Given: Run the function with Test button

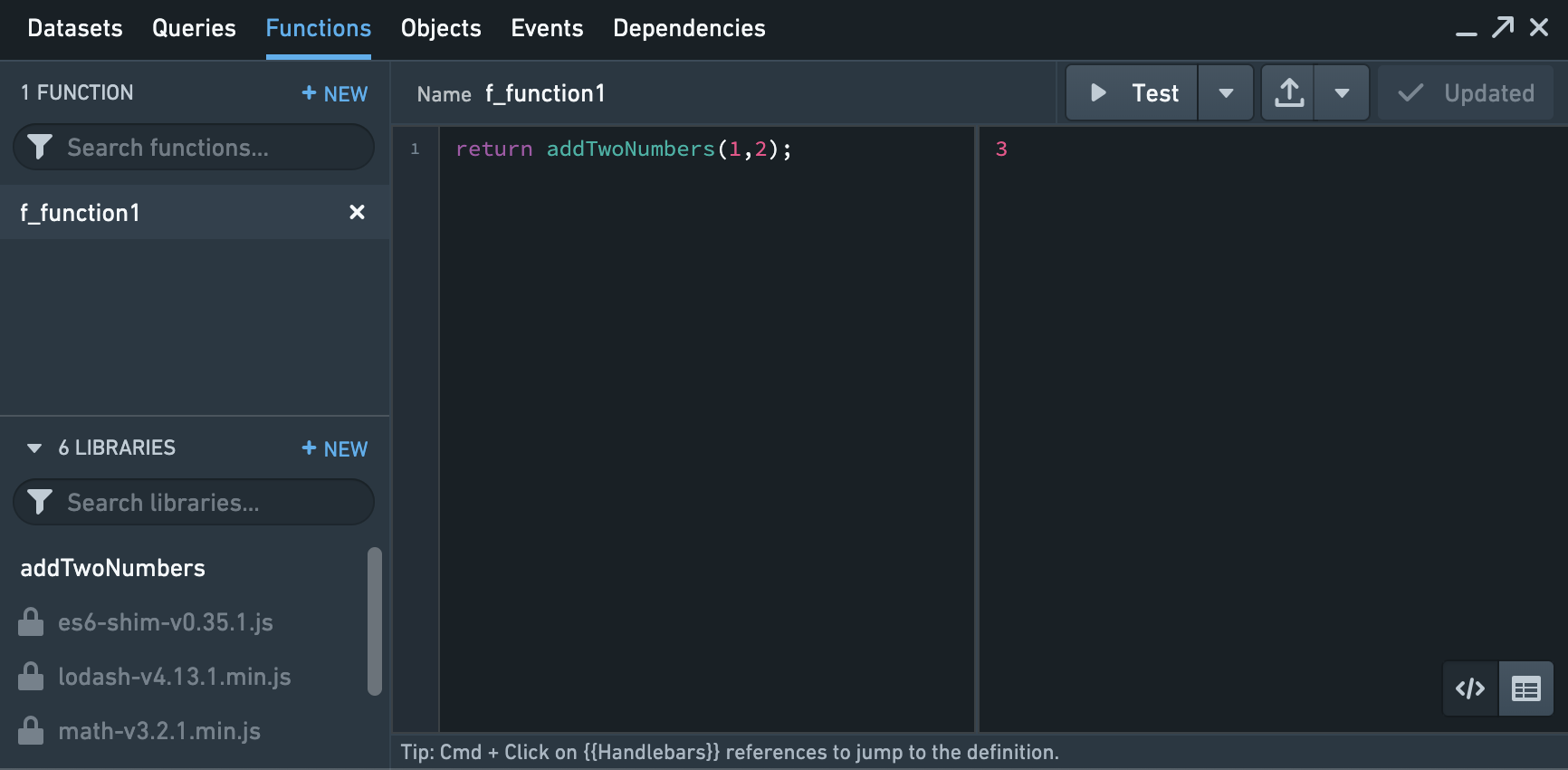Looking at the screenshot, I should [x=1133, y=92].
